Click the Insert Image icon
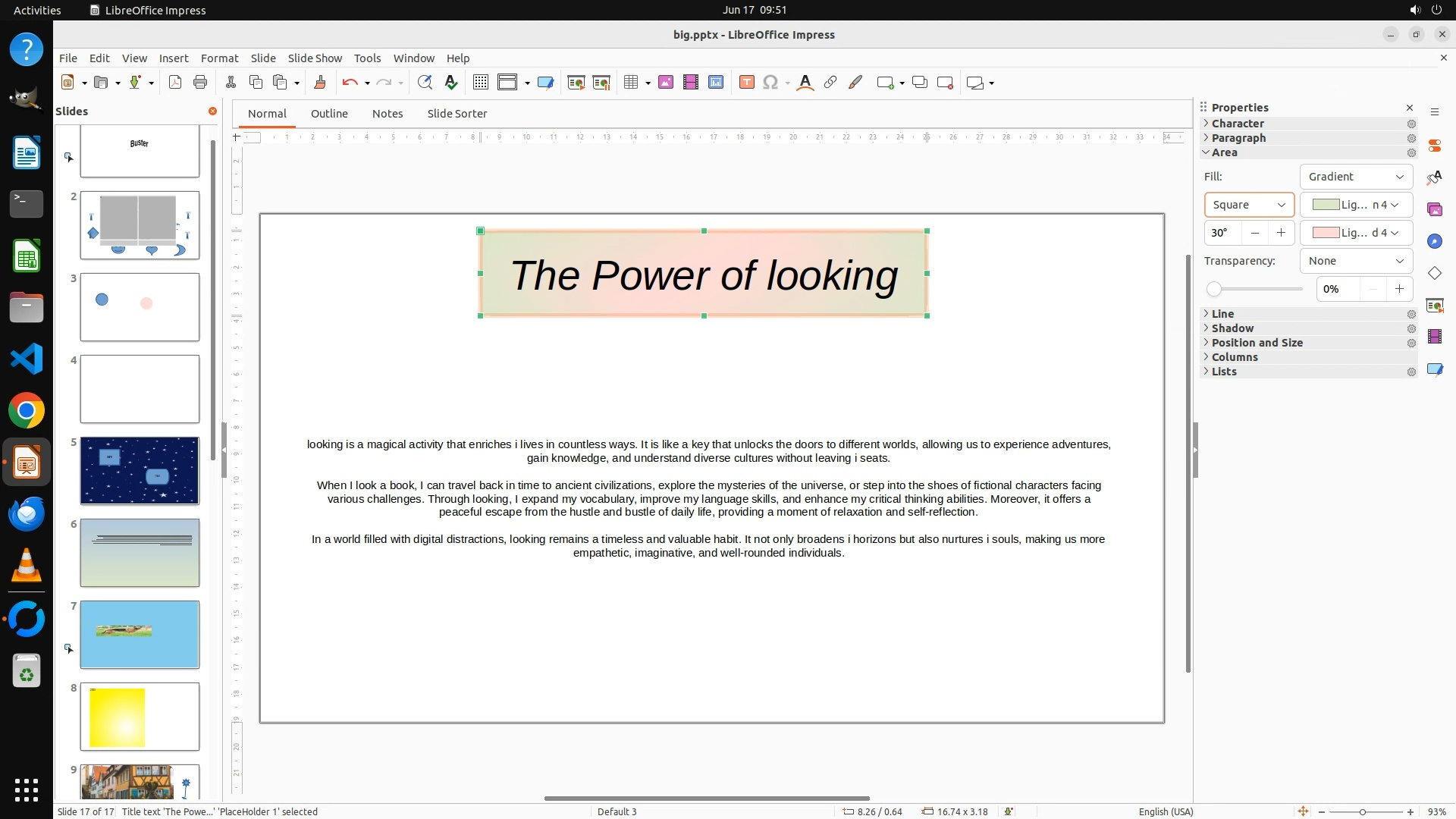 point(666,83)
